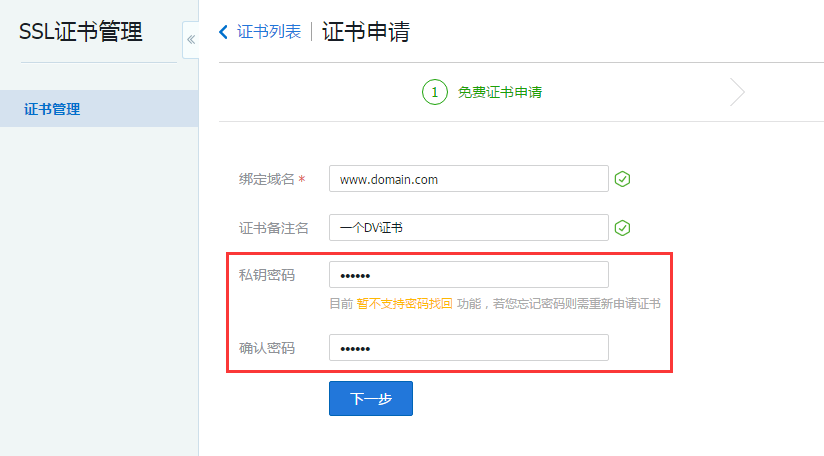The height and width of the screenshot is (456, 824).
Task: Click the SSL证书管理 sidebar title
Action: (81, 32)
